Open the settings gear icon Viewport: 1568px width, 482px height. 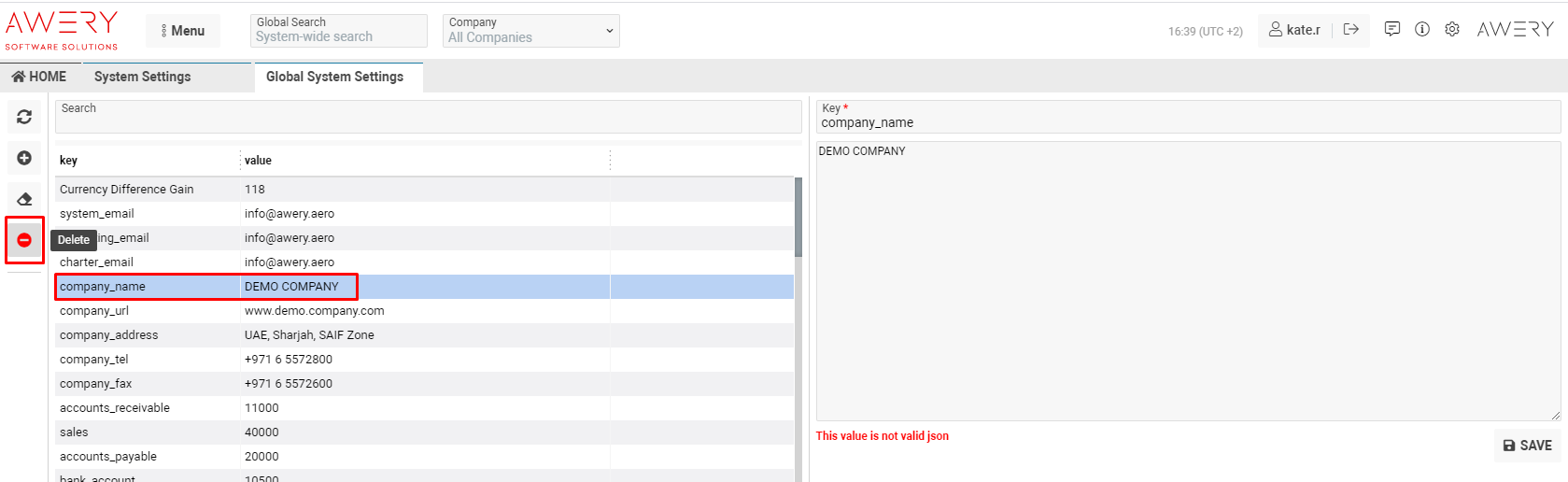click(1451, 30)
